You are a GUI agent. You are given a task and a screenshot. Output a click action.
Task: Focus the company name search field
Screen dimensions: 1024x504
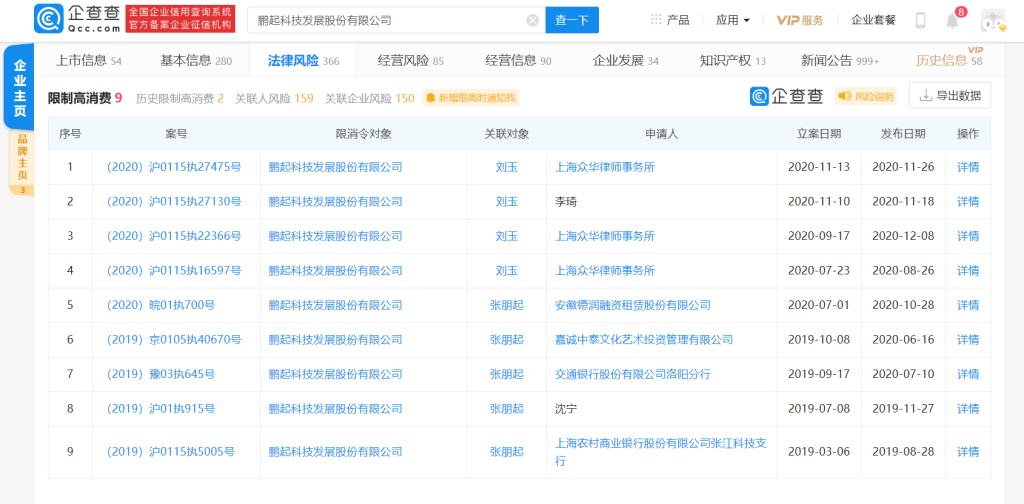tap(391, 20)
